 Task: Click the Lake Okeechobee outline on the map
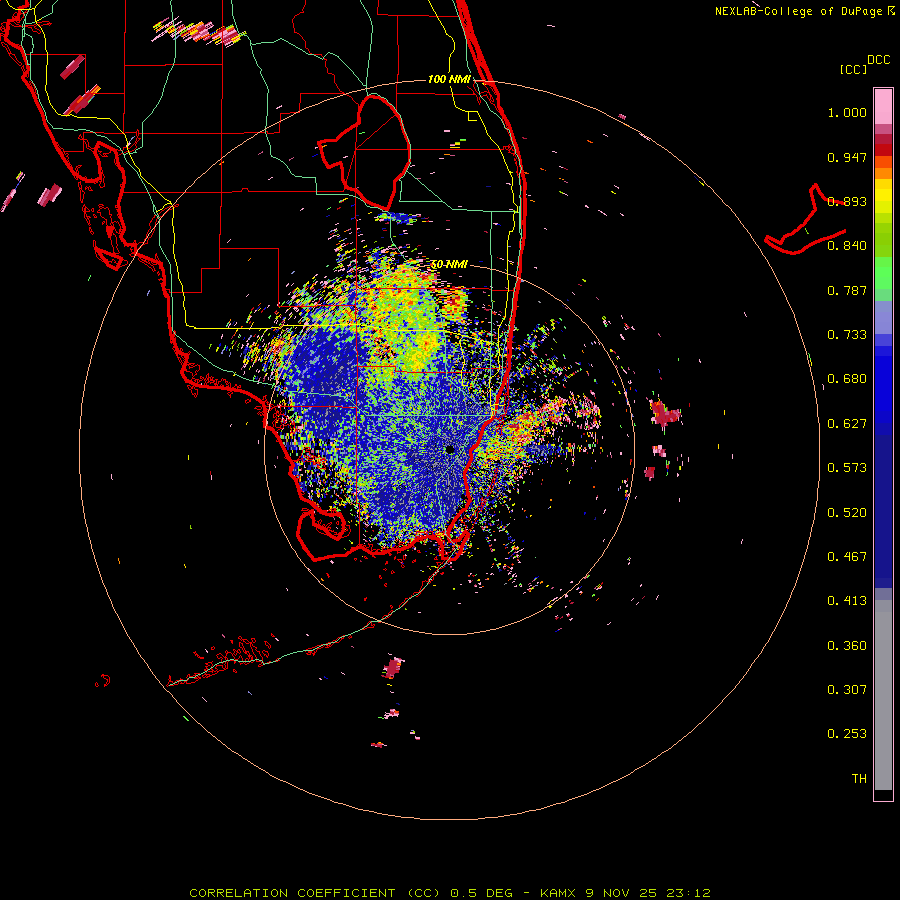364,152
